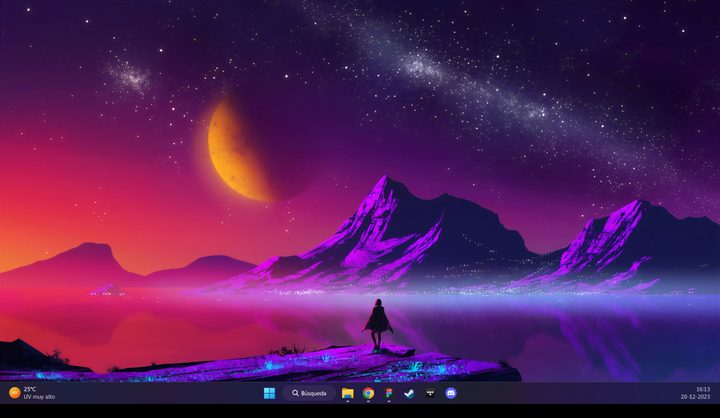The width and height of the screenshot is (720, 418).
Task: Launch File Explorer from the taskbar
Action: 348,393
